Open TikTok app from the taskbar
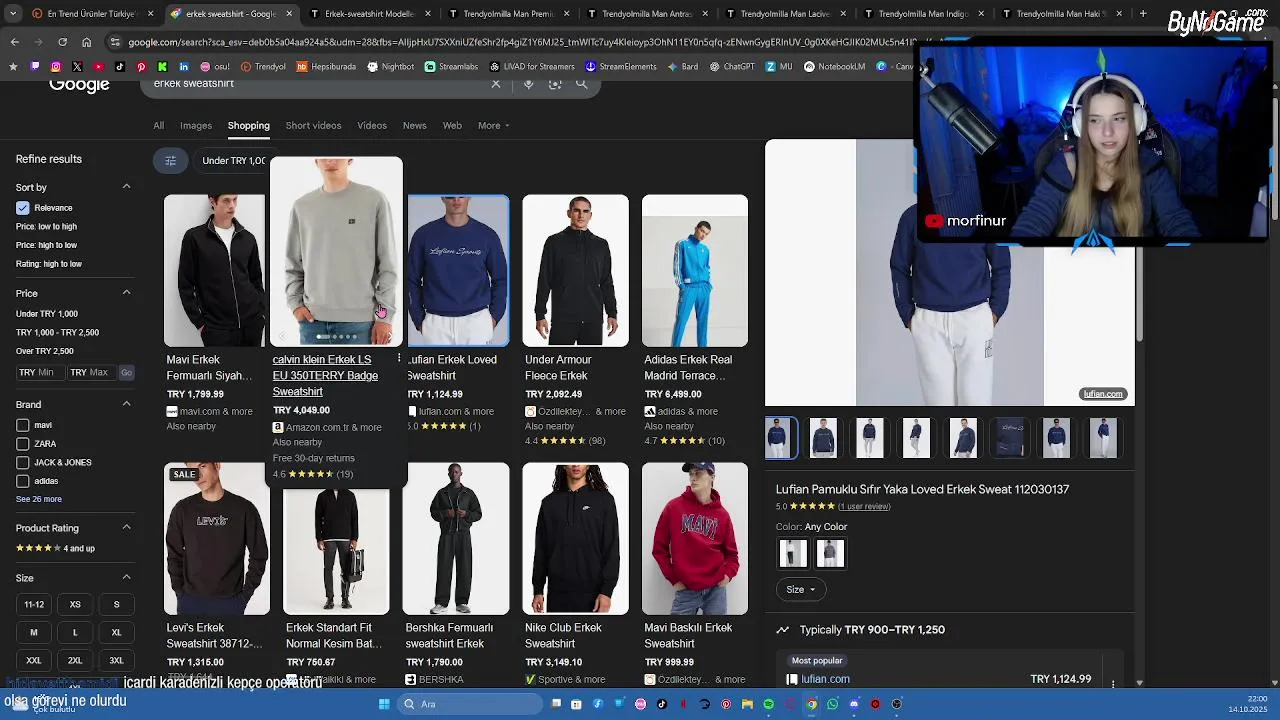Viewport: 1280px width, 720px height. [662, 704]
